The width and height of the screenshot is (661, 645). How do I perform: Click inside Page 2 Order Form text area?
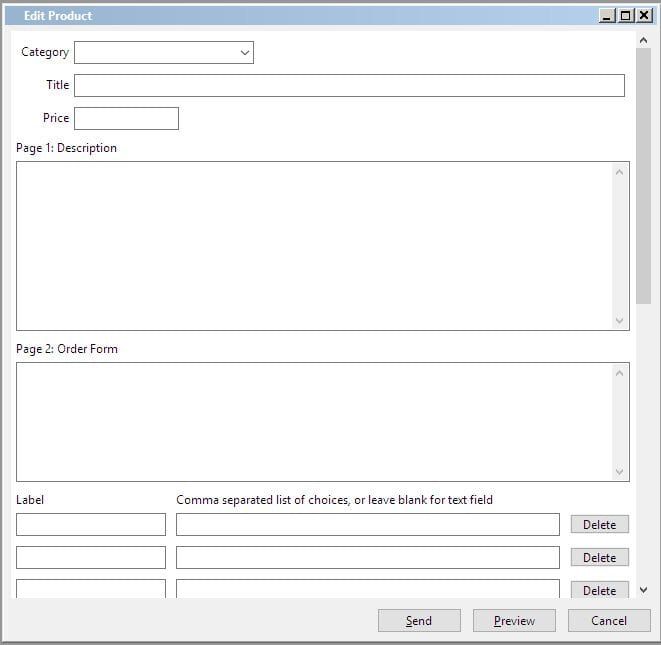coord(314,422)
